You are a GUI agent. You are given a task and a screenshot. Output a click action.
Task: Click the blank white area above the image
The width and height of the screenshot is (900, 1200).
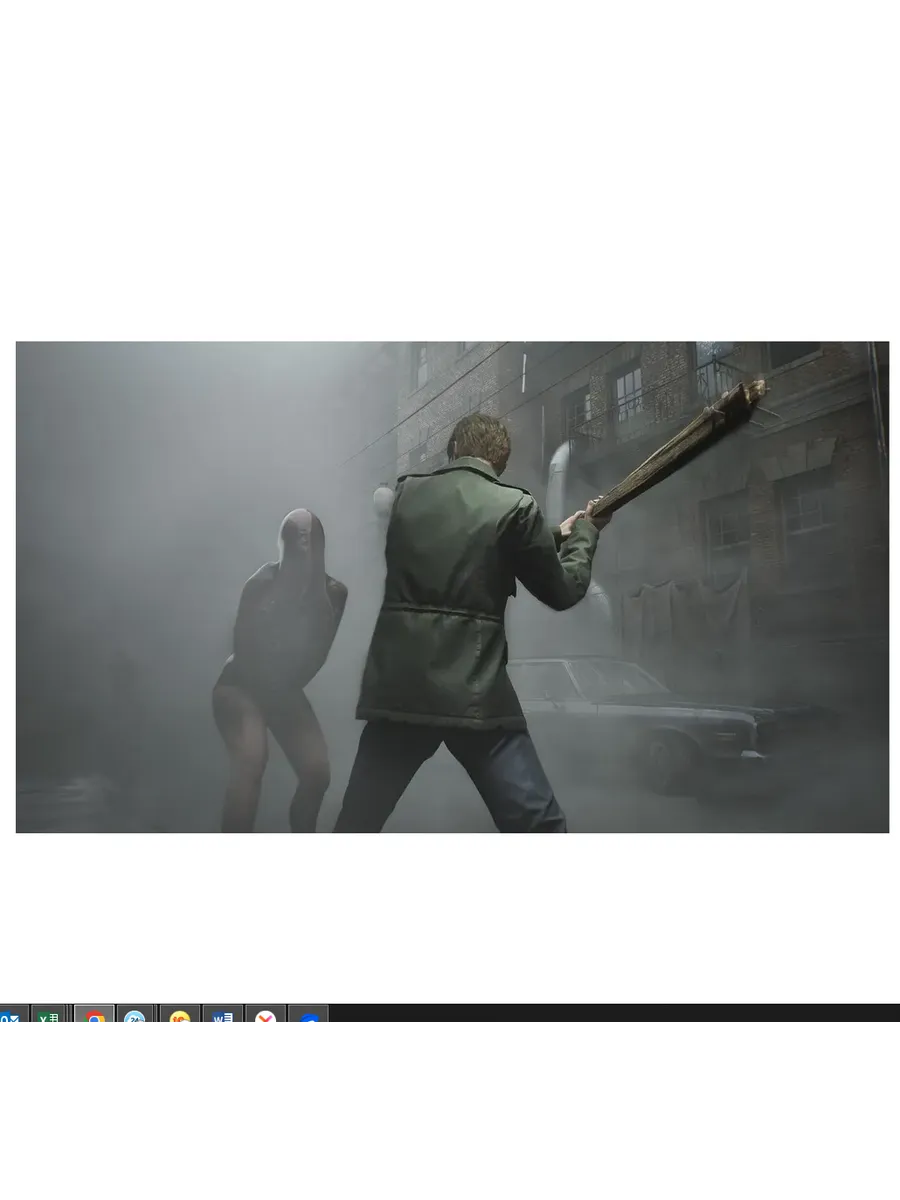tap(450, 170)
